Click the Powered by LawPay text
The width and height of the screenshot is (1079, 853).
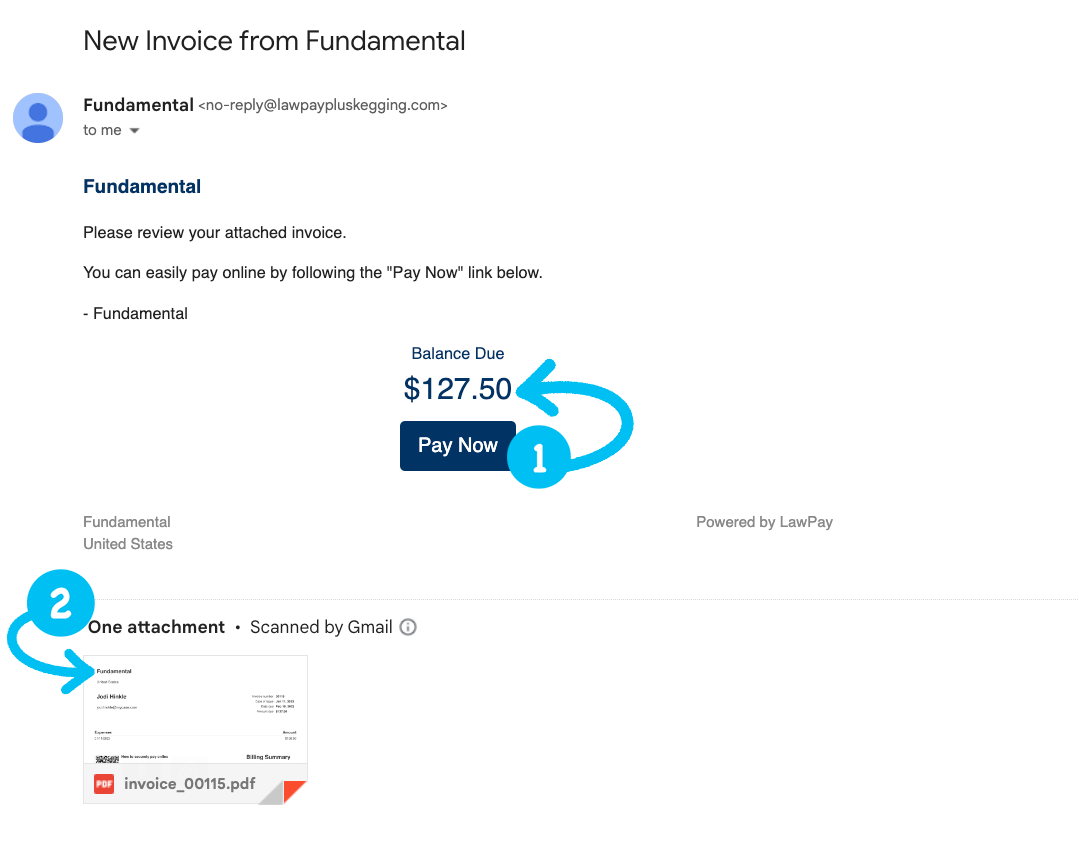[764, 521]
